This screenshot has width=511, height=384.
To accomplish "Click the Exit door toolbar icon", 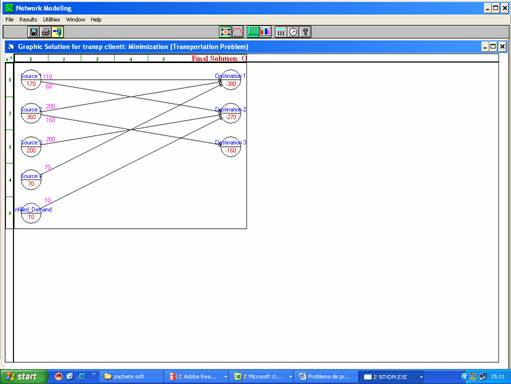I will click(x=58, y=32).
